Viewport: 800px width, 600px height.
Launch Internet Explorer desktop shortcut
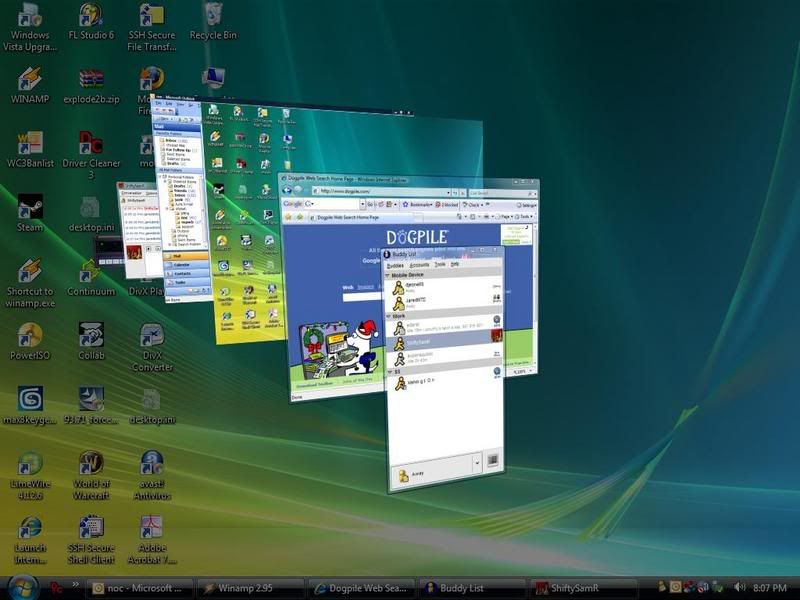[x=30, y=541]
